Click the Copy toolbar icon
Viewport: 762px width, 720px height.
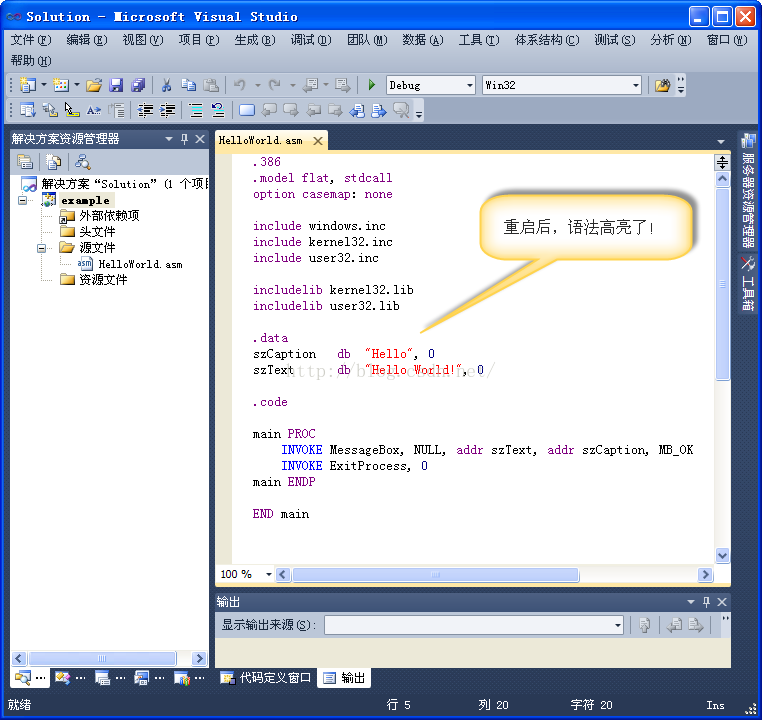pos(189,86)
